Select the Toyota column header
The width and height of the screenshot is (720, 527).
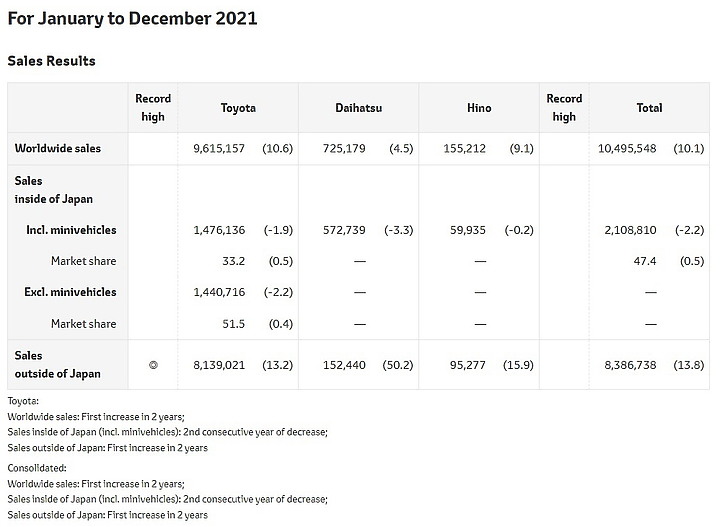point(238,108)
